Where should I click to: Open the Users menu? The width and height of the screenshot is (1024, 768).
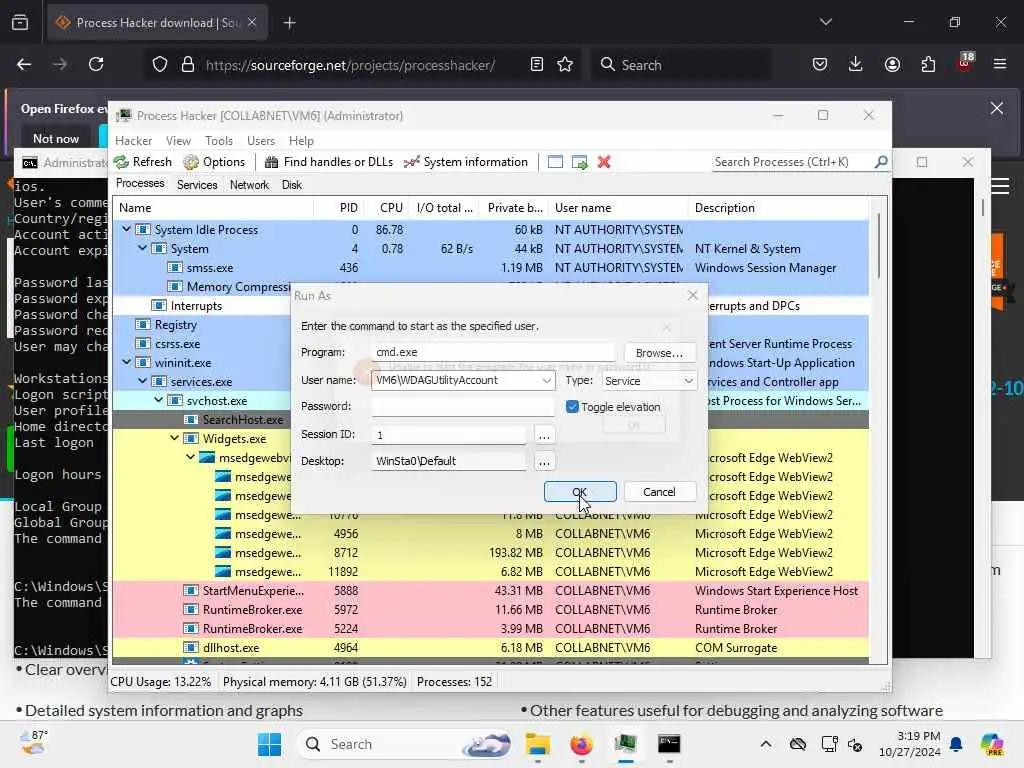coord(261,140)
